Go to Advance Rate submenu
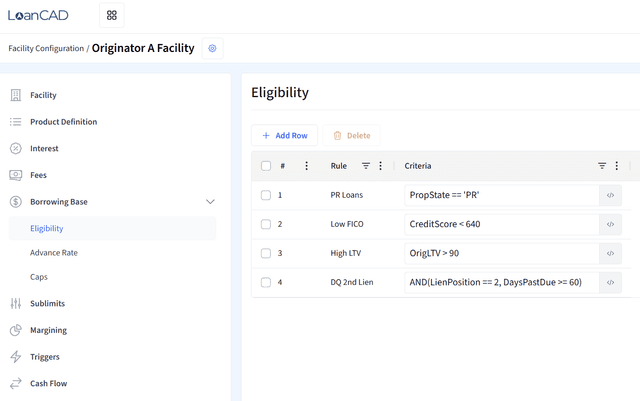This screenshot has width=640, height=401. coord(54,253)
